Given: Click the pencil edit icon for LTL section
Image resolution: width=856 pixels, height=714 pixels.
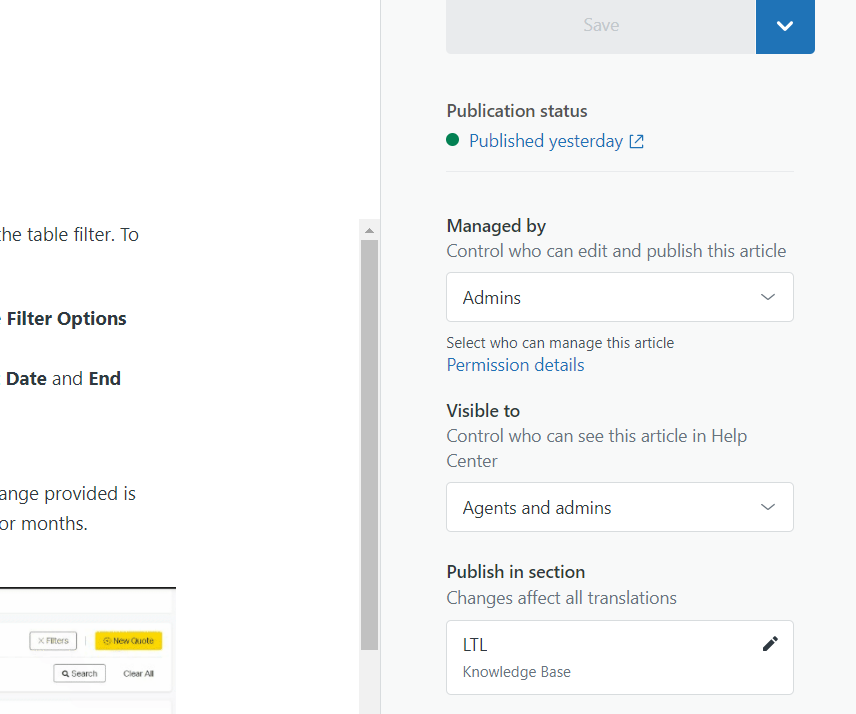Looking at the screenshot, I should point(770,644).
